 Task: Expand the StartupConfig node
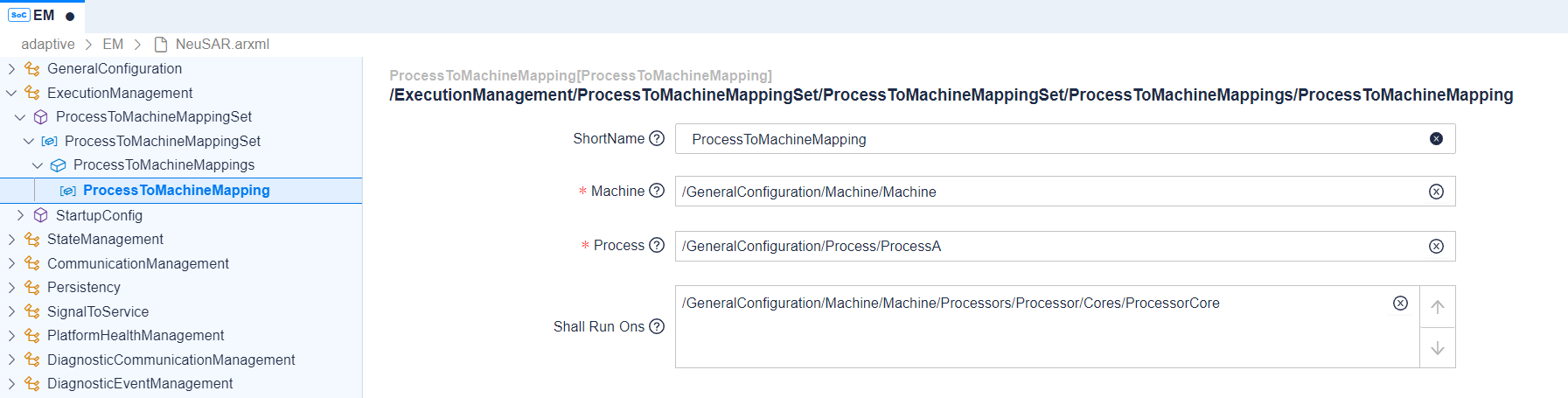[20, 215]
